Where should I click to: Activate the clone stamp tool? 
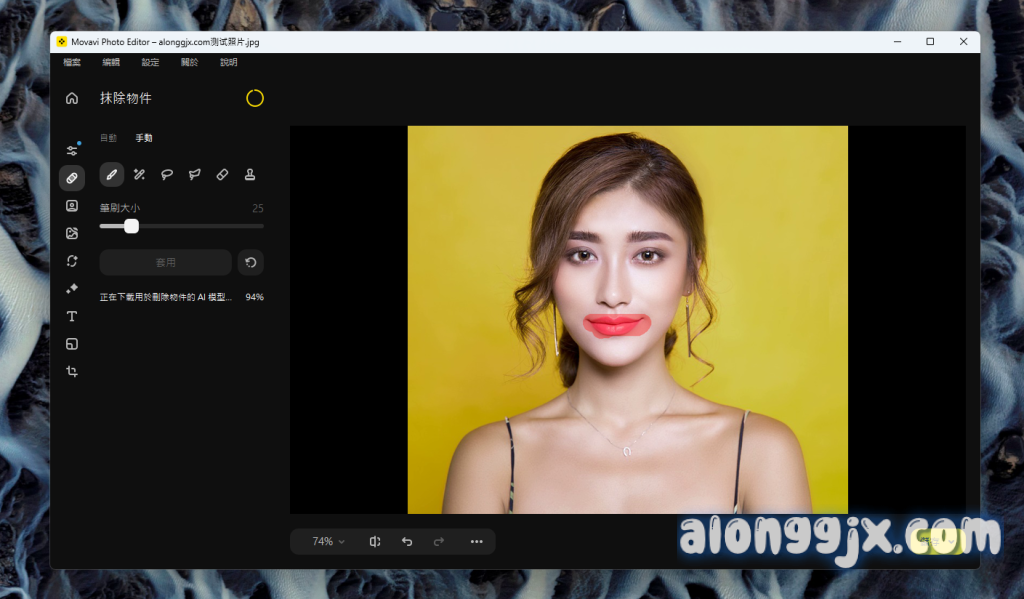[x=250, y=175]
